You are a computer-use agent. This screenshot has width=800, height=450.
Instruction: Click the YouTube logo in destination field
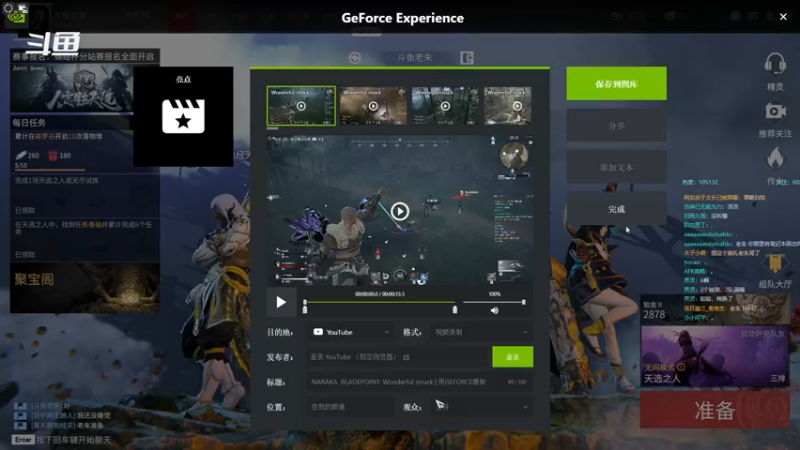click(x=318, y=332)
